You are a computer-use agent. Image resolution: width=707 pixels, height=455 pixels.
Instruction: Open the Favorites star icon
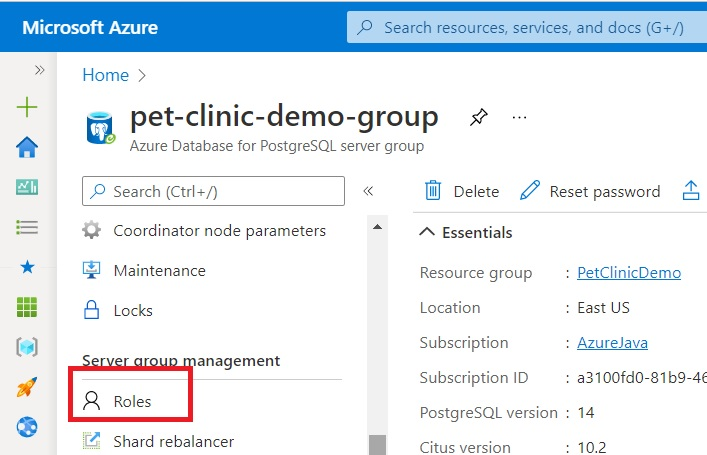tap(27, 267)
